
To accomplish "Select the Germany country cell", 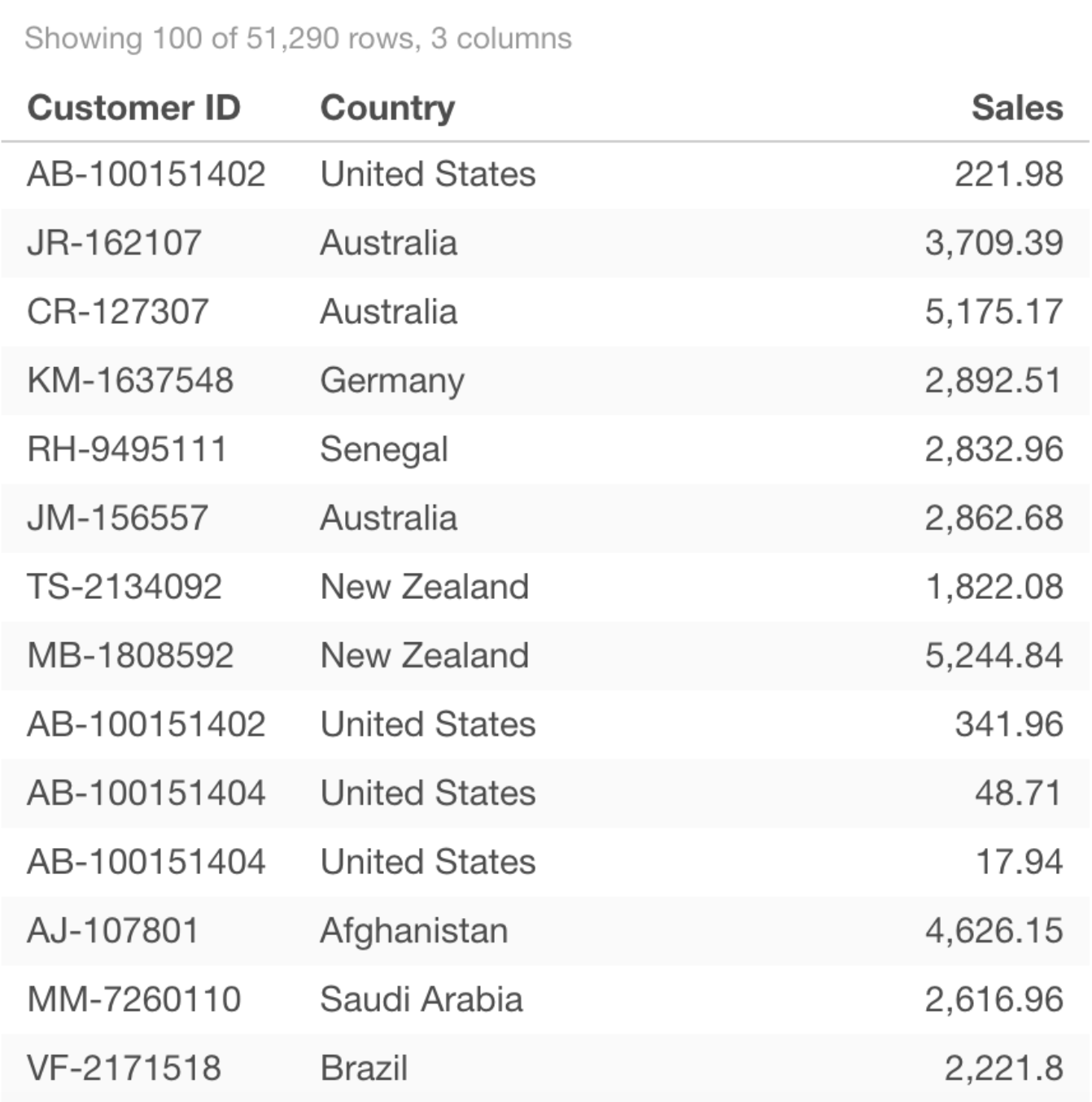I will (392, 380).
